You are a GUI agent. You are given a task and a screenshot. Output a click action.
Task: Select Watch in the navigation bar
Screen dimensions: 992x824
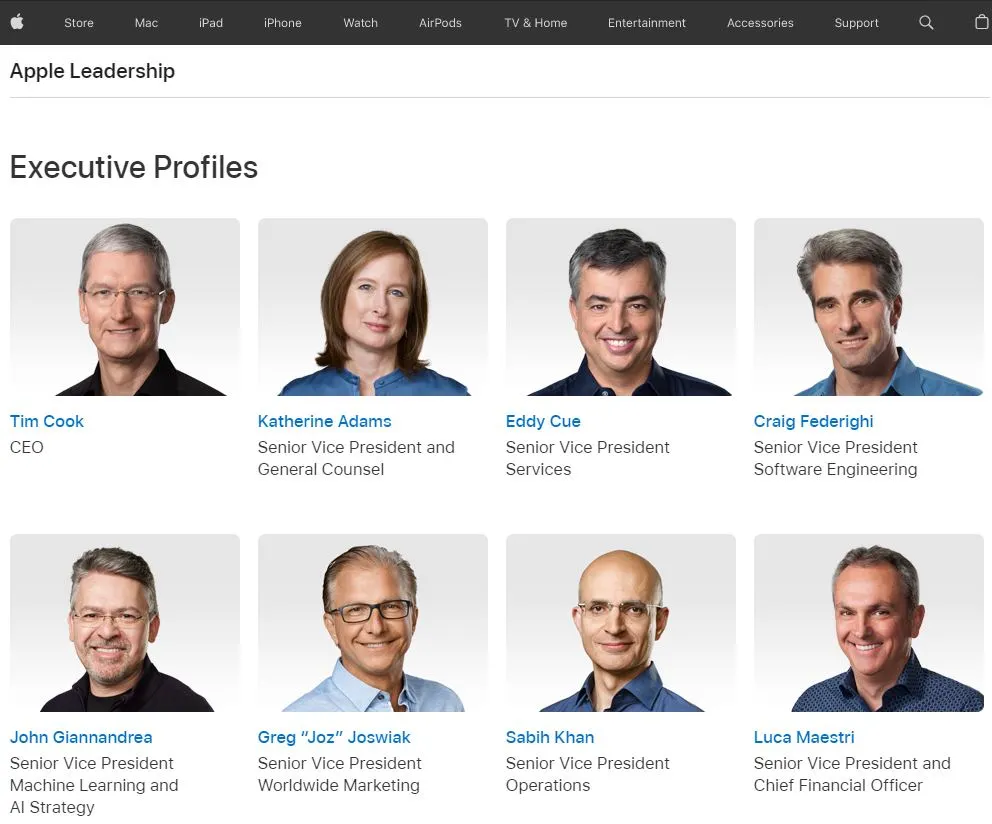(361, 23)
